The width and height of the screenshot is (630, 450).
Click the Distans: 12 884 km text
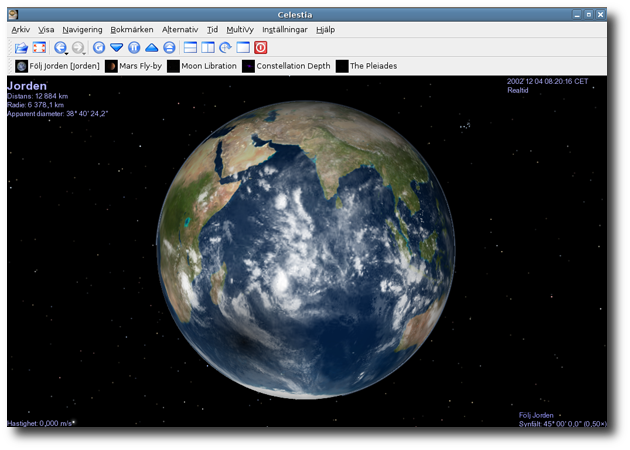pyautogui.click(x=38, y=96)
